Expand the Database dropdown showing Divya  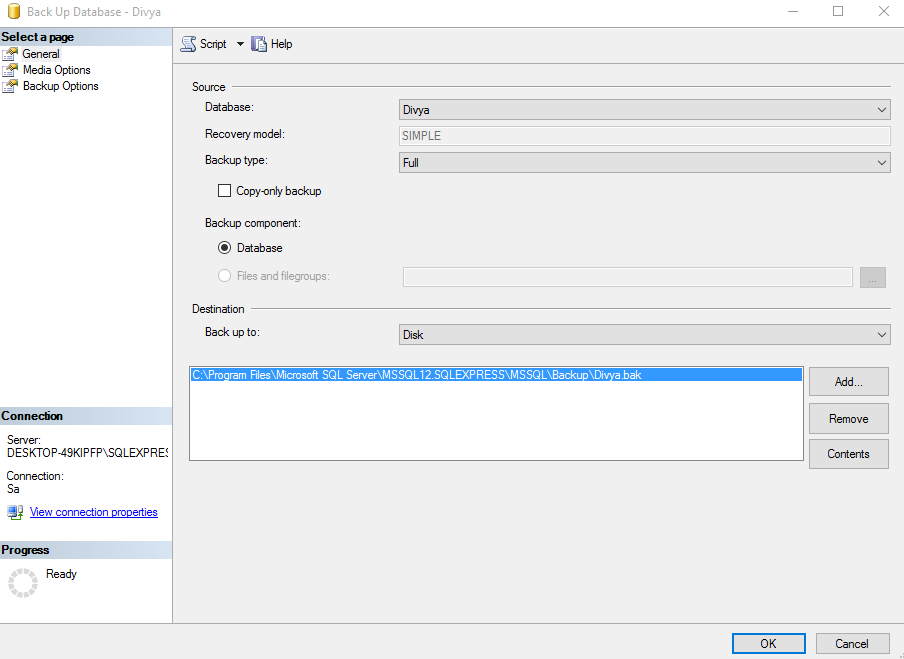(645, 110)
